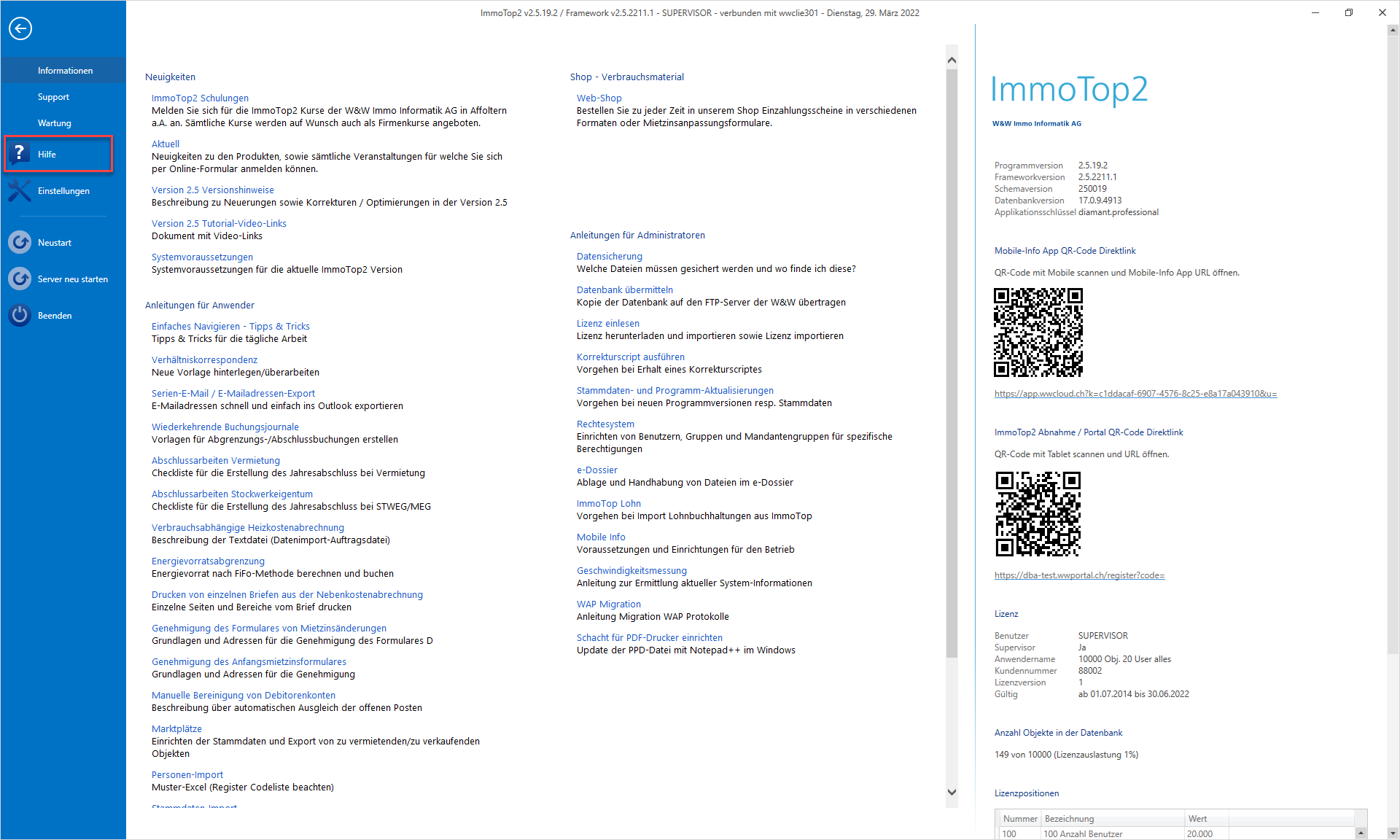Click the scroll-down arrow of the help list

click(952, 792)
